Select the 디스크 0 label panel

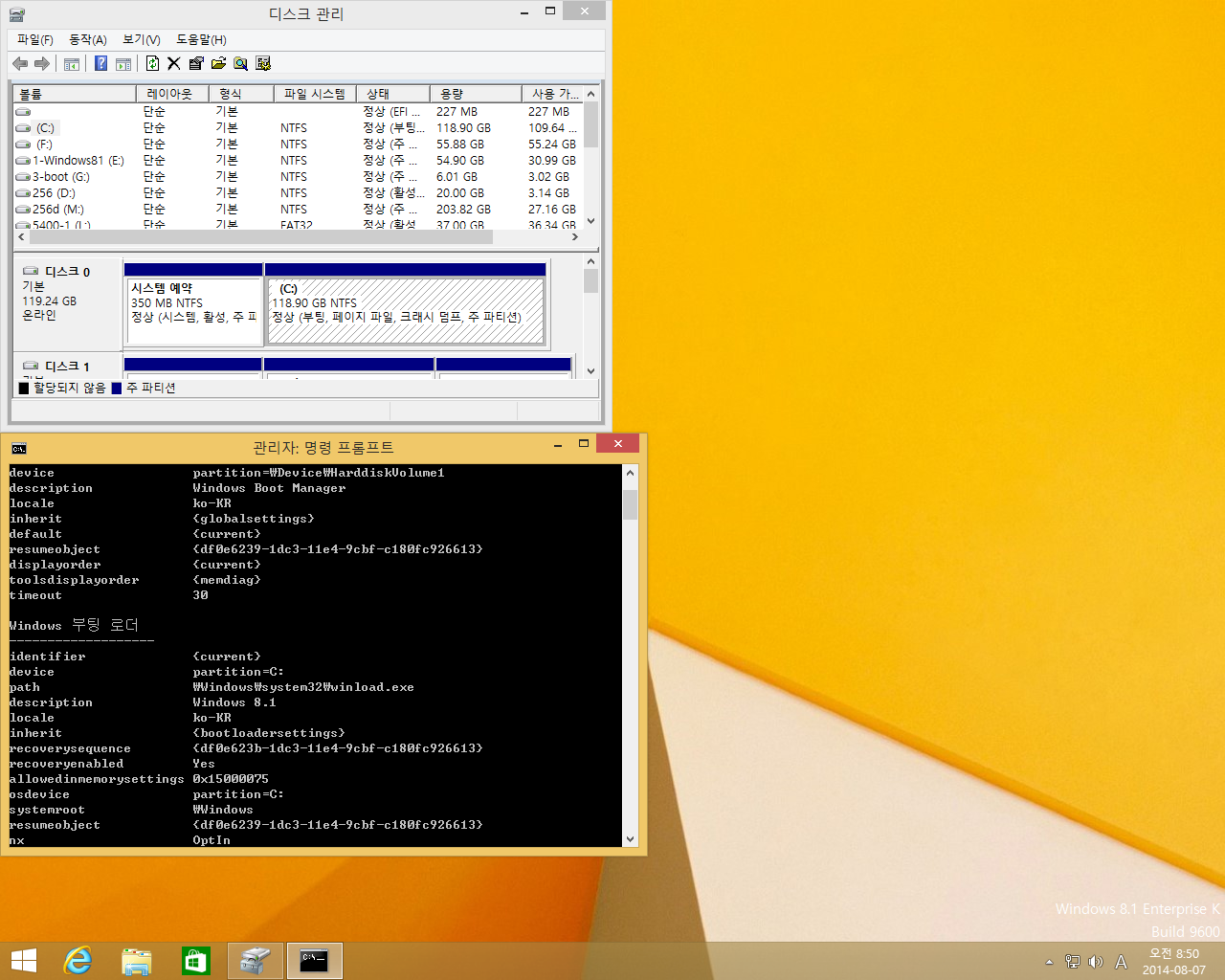coord(67,302)
